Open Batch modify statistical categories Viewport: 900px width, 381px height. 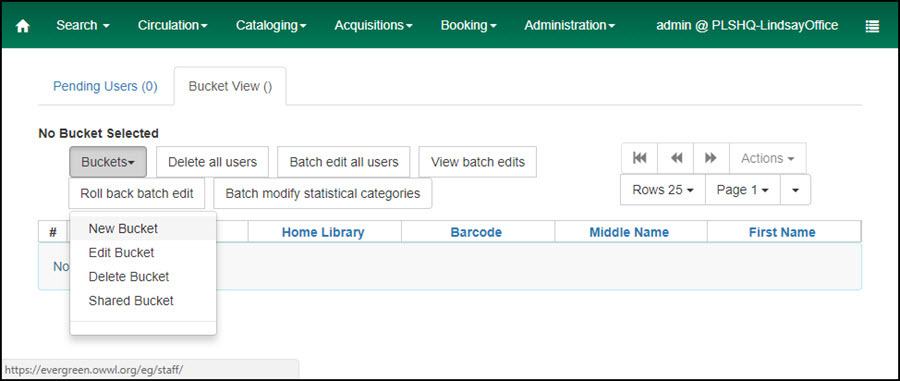(323, 193)
